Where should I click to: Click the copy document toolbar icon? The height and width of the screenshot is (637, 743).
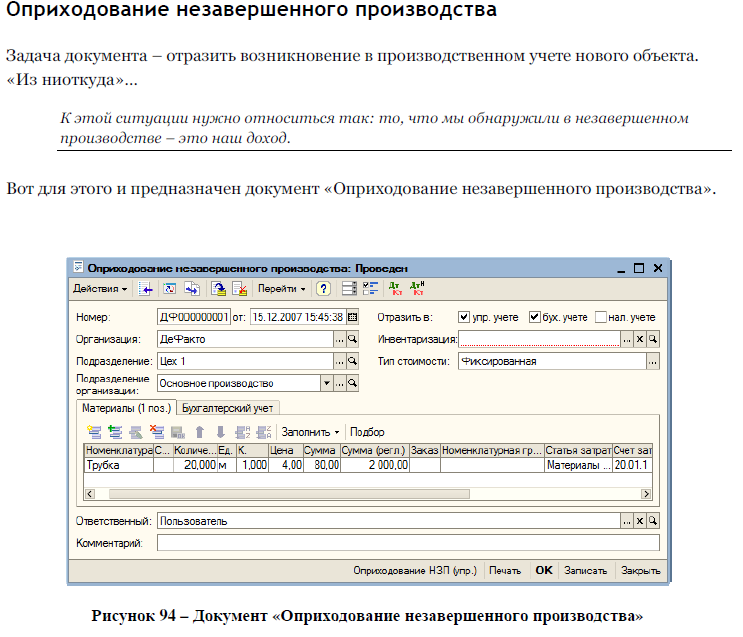[x=192, y=289]
